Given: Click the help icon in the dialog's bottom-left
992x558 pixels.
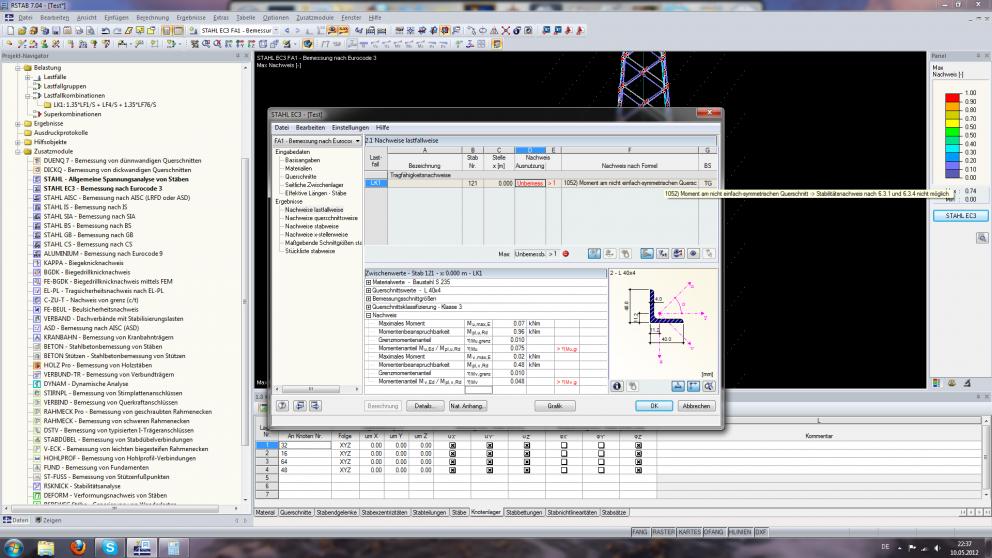Looking at the screenshot, I should click(283, 406).
